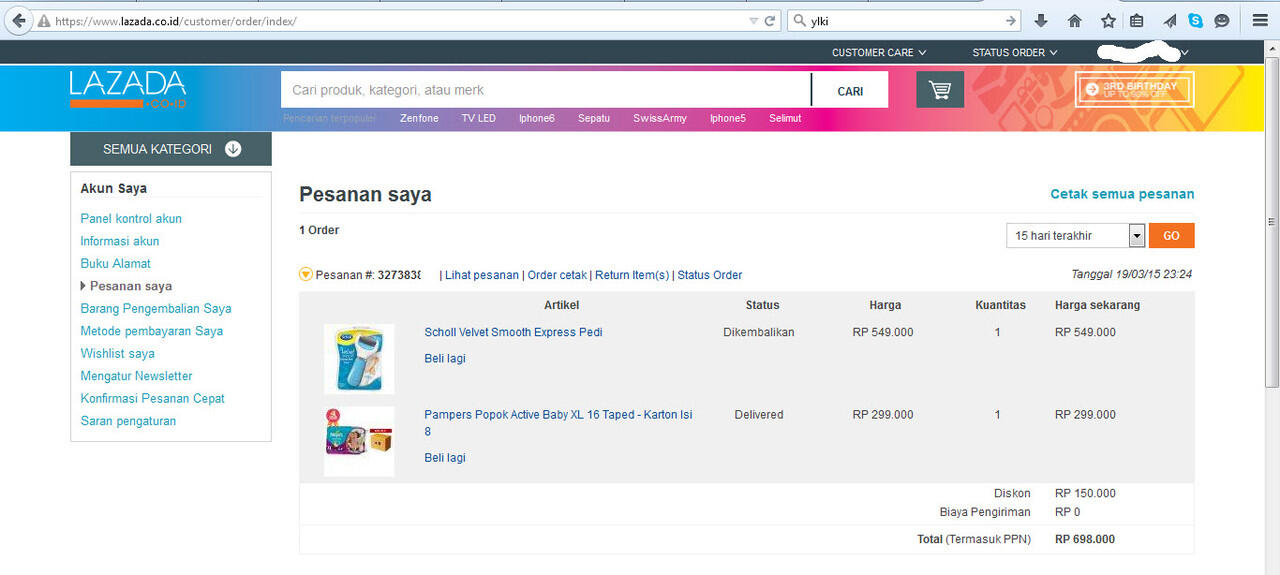1280x575 pixels.
Task: Click popular search Sepatu
Action: [593, 118]
